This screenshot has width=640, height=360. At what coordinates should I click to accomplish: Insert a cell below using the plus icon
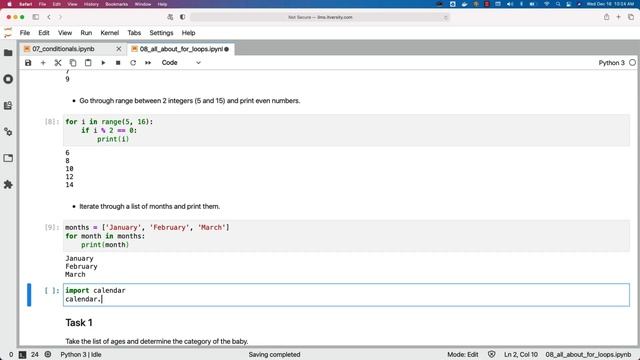click(x=43, y=63)
